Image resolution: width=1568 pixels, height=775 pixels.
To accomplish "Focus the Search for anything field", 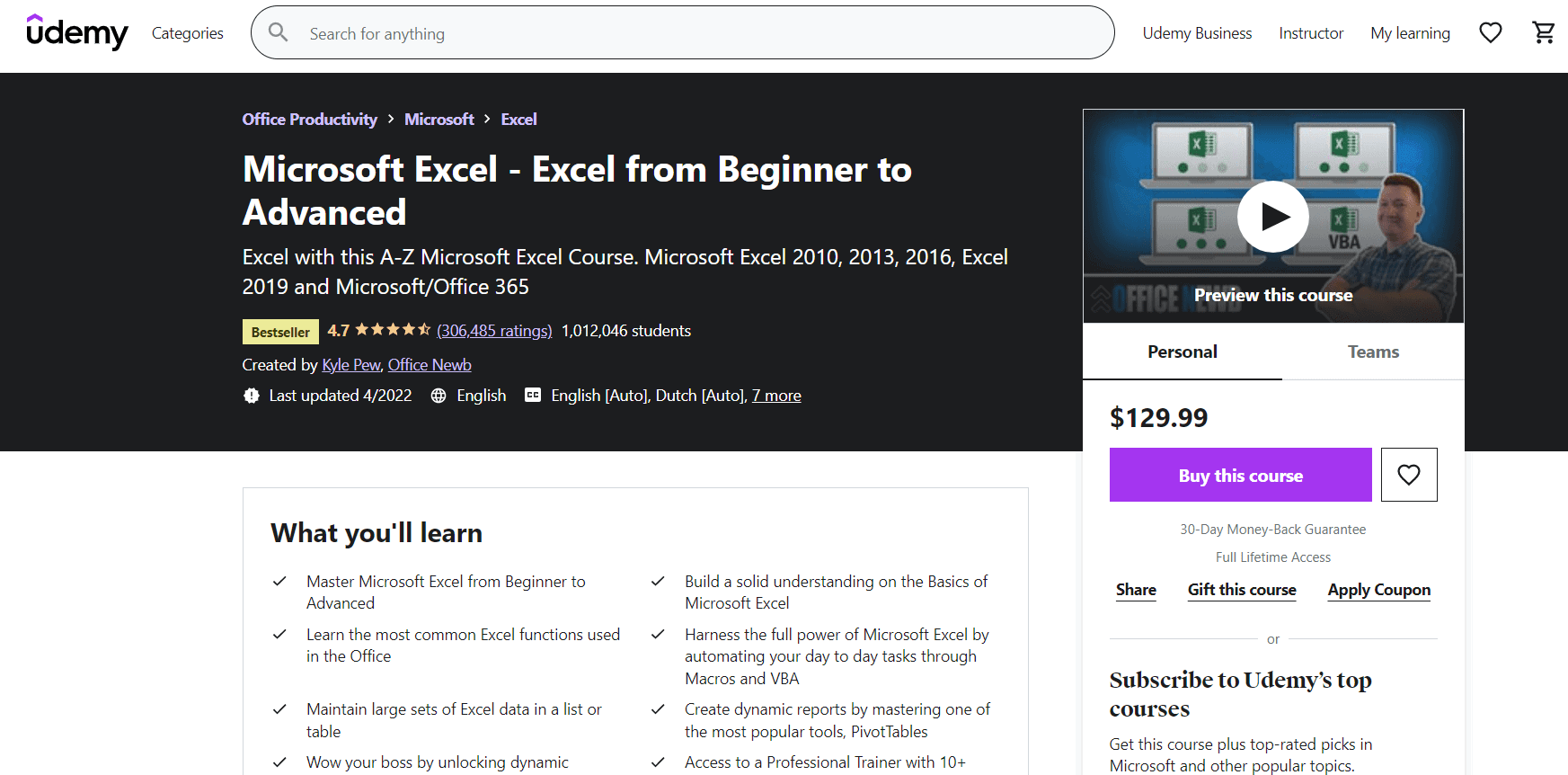I will click(x=701, y=33).
